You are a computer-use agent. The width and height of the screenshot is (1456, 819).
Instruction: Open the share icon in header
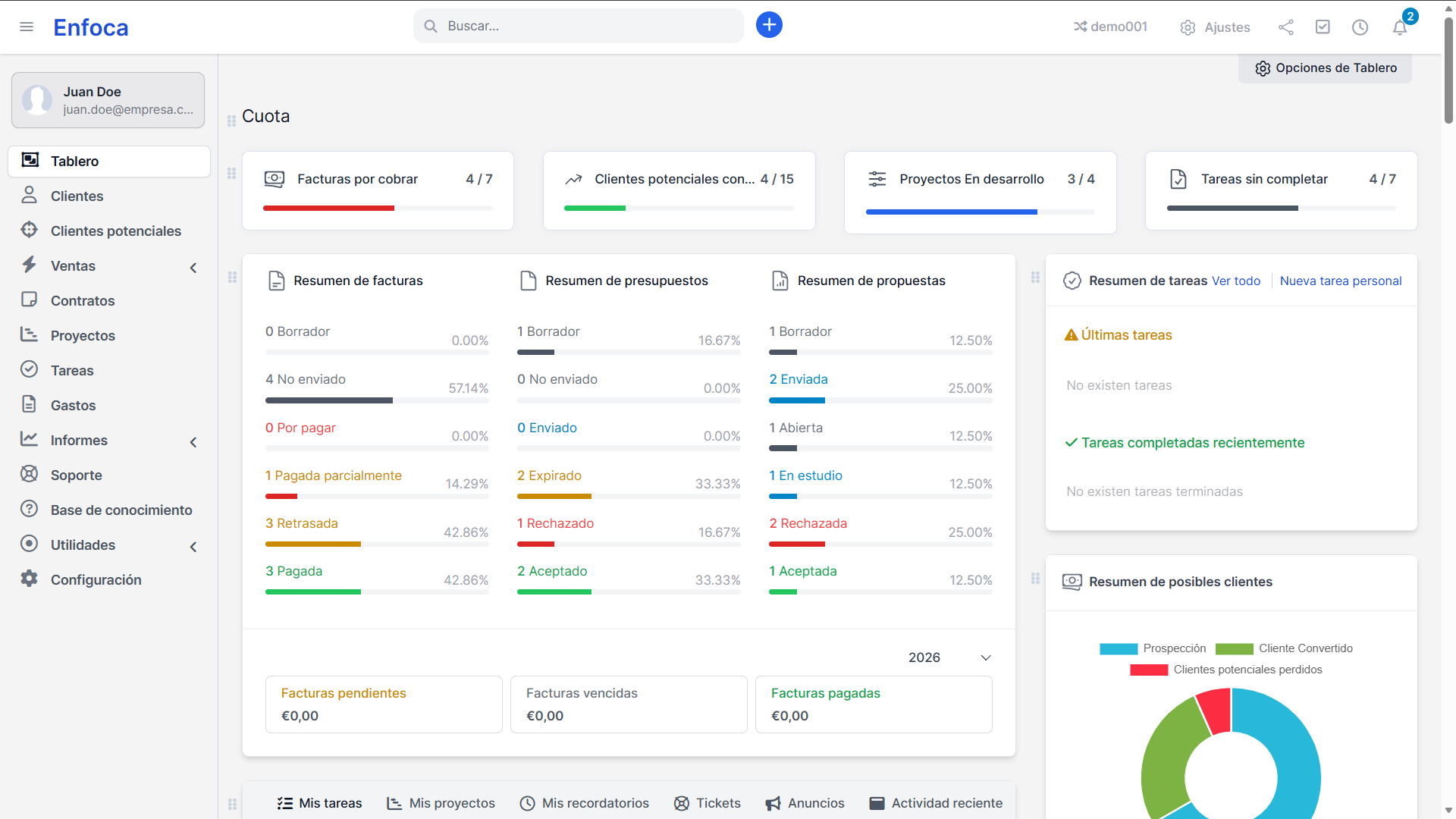pyautogui.click(x=1285, y=27)
